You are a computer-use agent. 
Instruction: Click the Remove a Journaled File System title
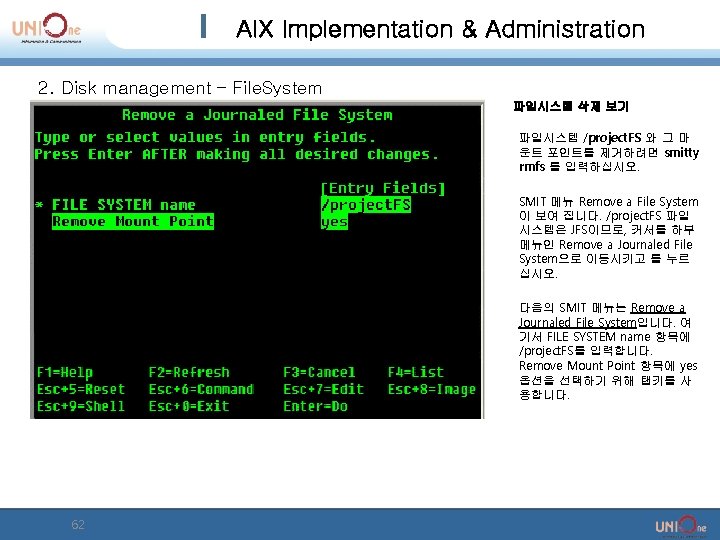click(257, 115)
